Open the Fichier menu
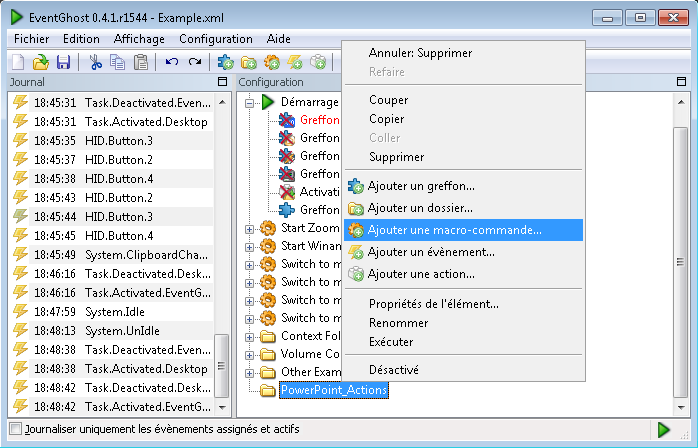The width and height of the screenshot is (698, 448). pos(32,39)
